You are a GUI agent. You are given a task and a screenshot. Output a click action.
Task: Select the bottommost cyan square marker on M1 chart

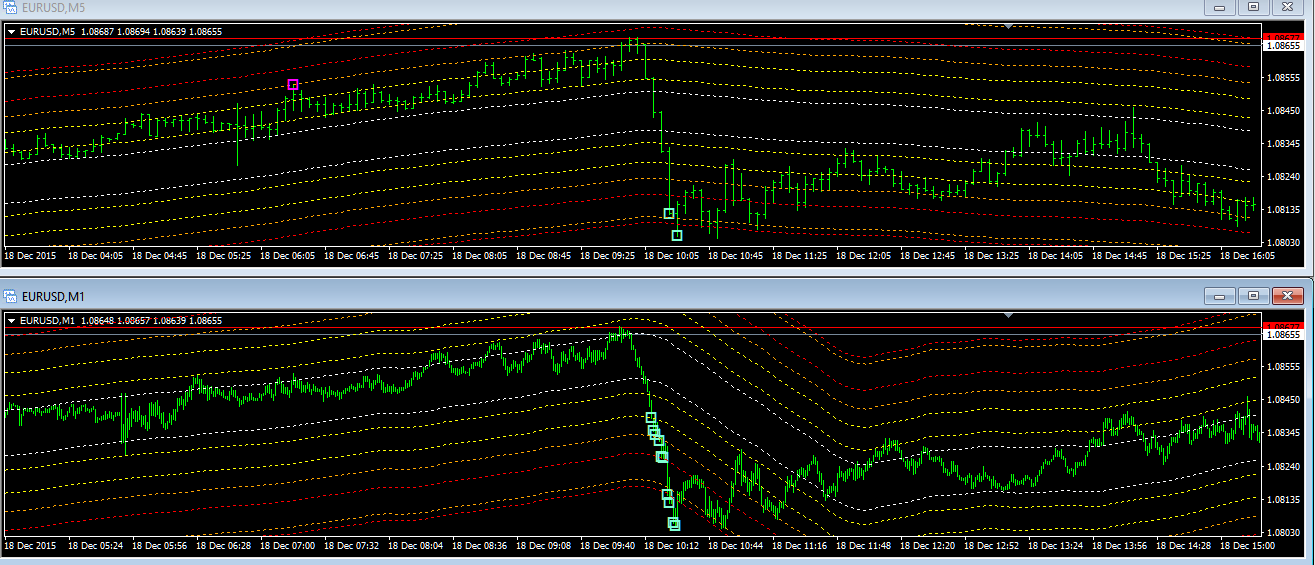pos(674,524)
